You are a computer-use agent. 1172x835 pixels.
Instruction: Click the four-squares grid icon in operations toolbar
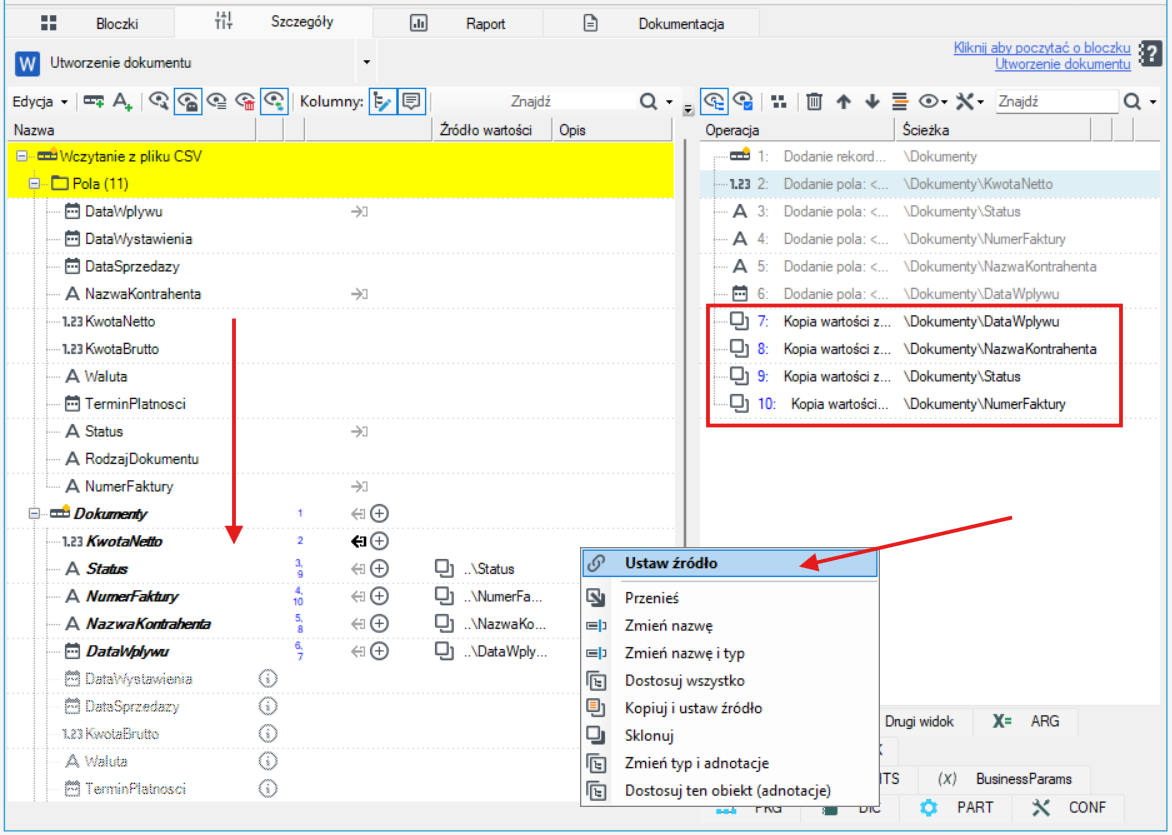tap(779, 102)
